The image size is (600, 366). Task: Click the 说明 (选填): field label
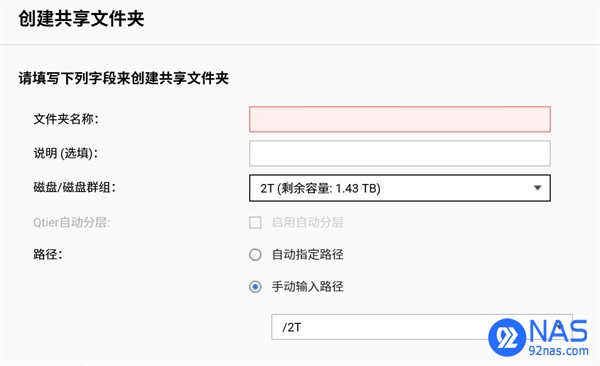65,154
